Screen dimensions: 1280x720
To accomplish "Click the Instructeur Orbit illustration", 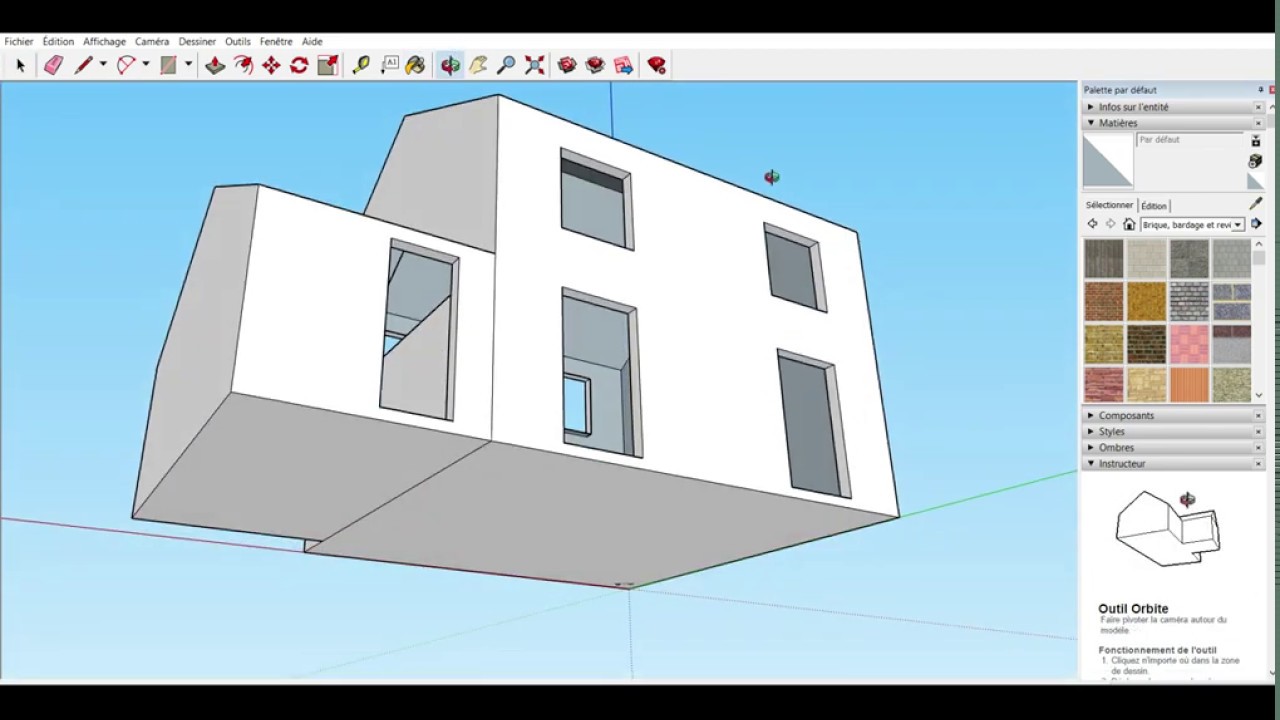I will coord(1168,528).
